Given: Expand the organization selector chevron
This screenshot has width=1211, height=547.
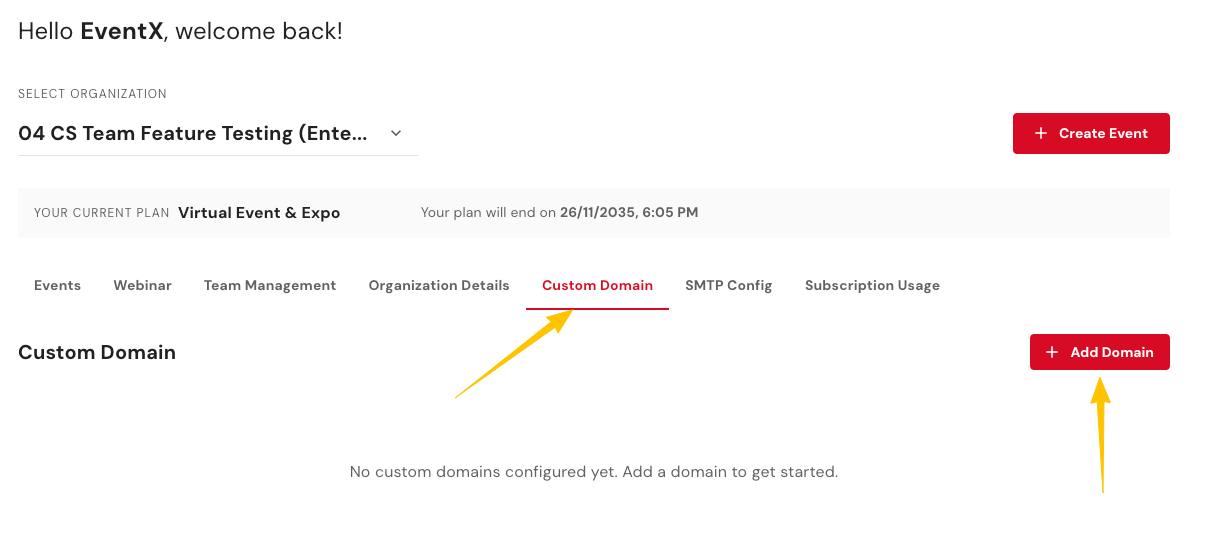Looking at the screenshot, I should (x=396, y=133).
